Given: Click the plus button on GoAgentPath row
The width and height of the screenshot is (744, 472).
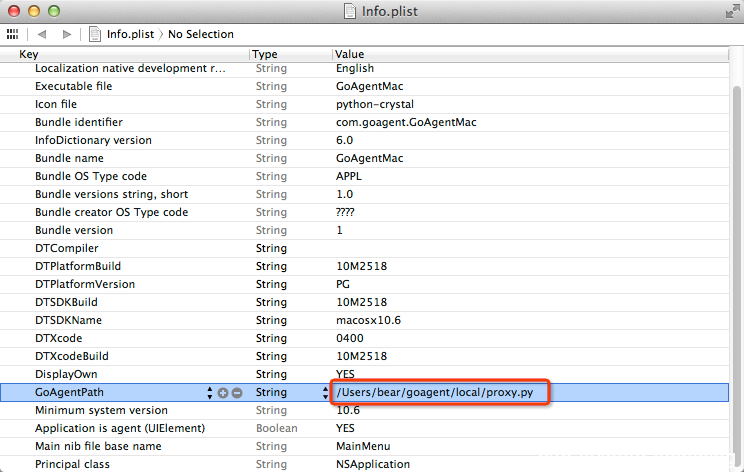Looking at the screenshot, I should (x=224, y=393).
